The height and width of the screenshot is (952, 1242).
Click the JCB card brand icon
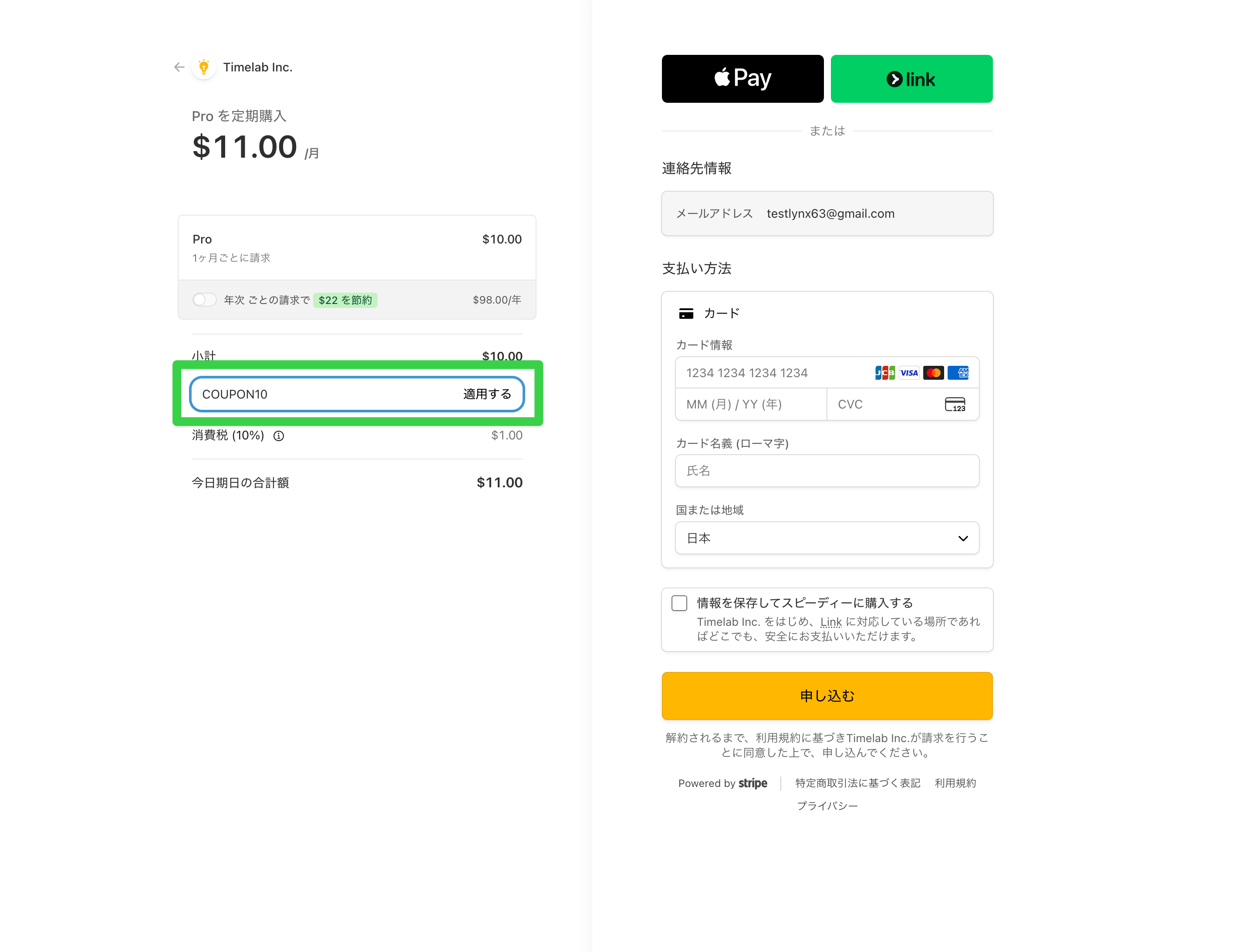click(884, 373)
